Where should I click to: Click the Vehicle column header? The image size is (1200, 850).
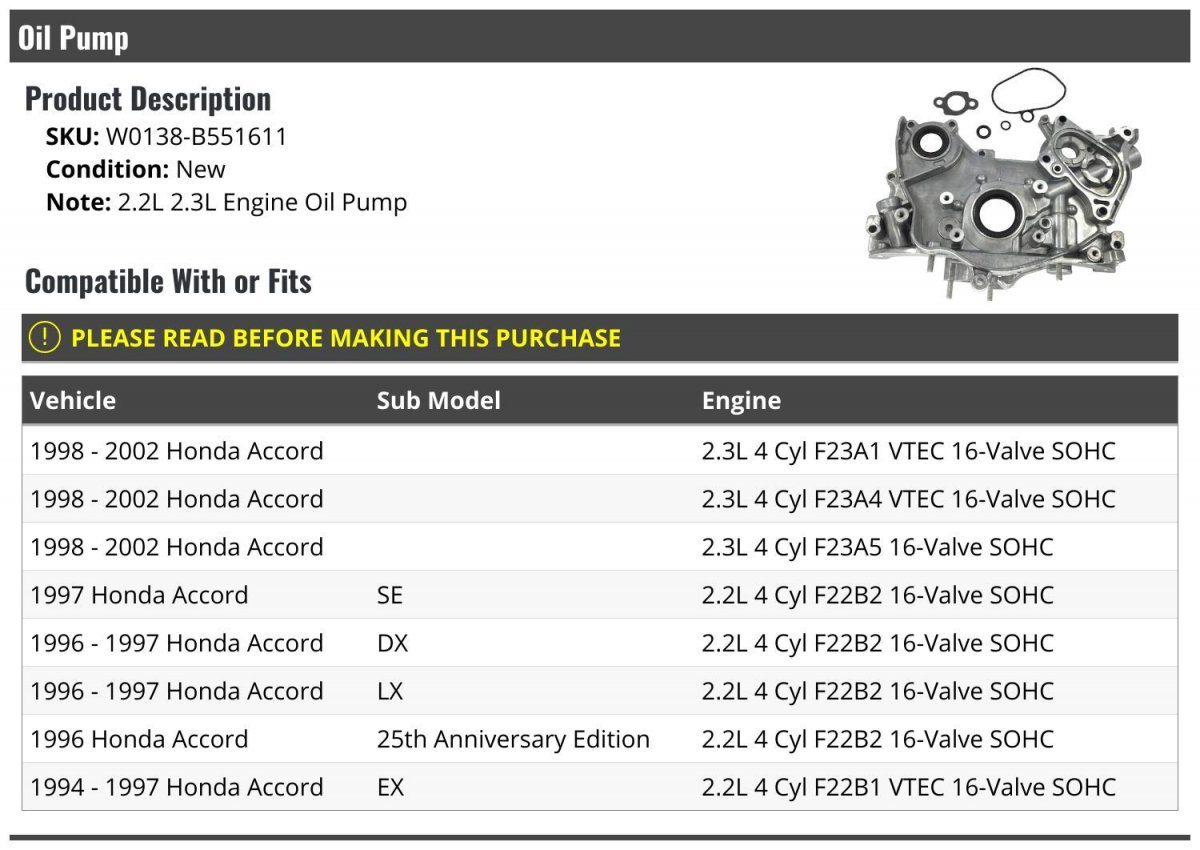click(x=73, y=401)
